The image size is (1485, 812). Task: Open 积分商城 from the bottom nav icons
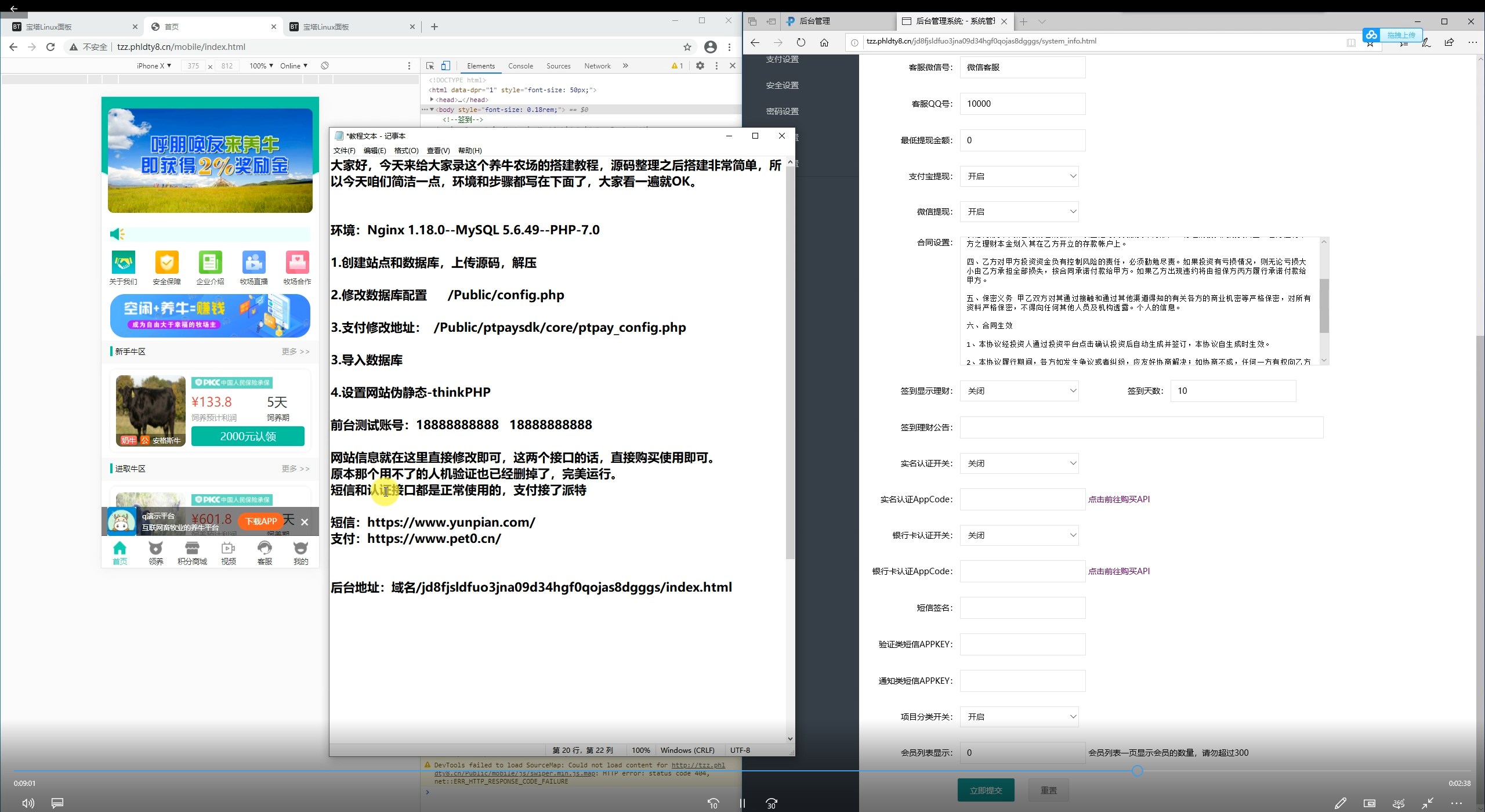[x=192, y=548]
